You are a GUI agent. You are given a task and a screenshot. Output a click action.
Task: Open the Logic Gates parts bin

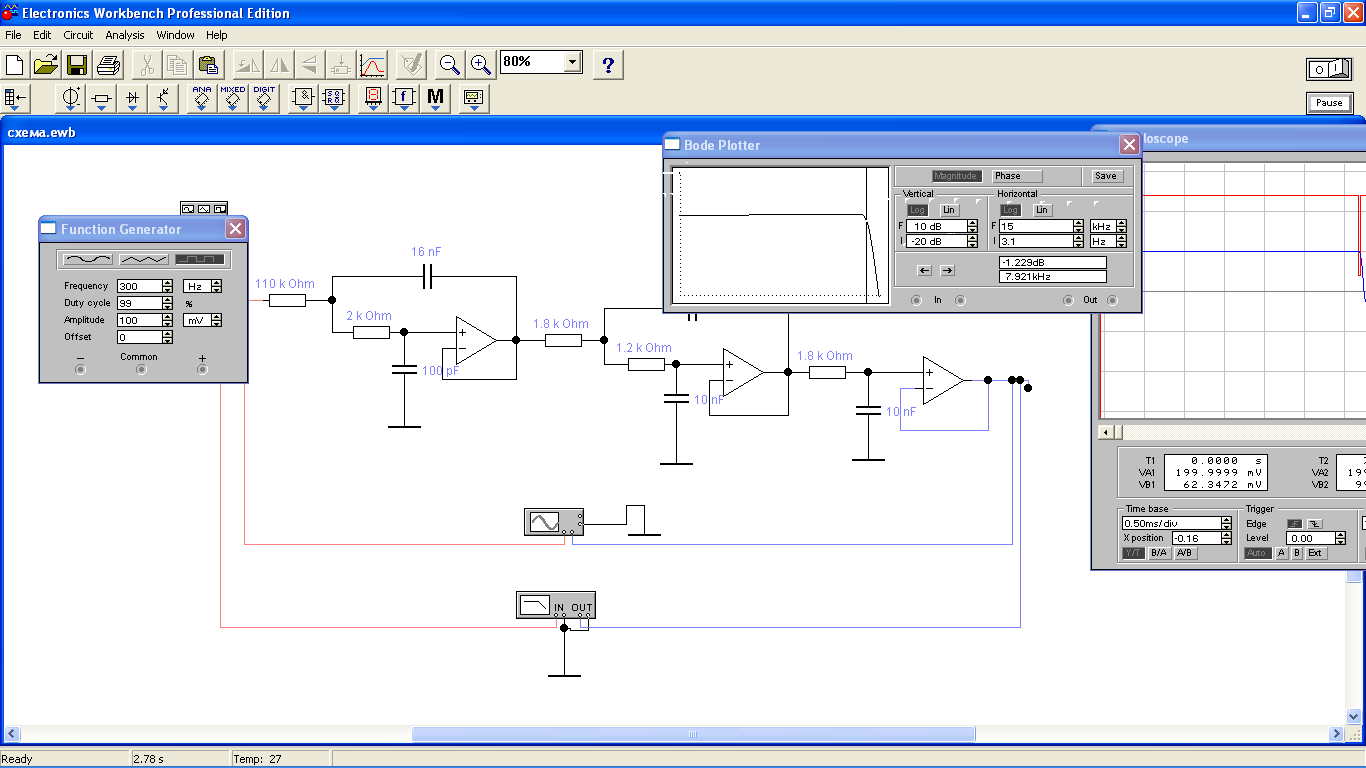(x=303, y=98)
